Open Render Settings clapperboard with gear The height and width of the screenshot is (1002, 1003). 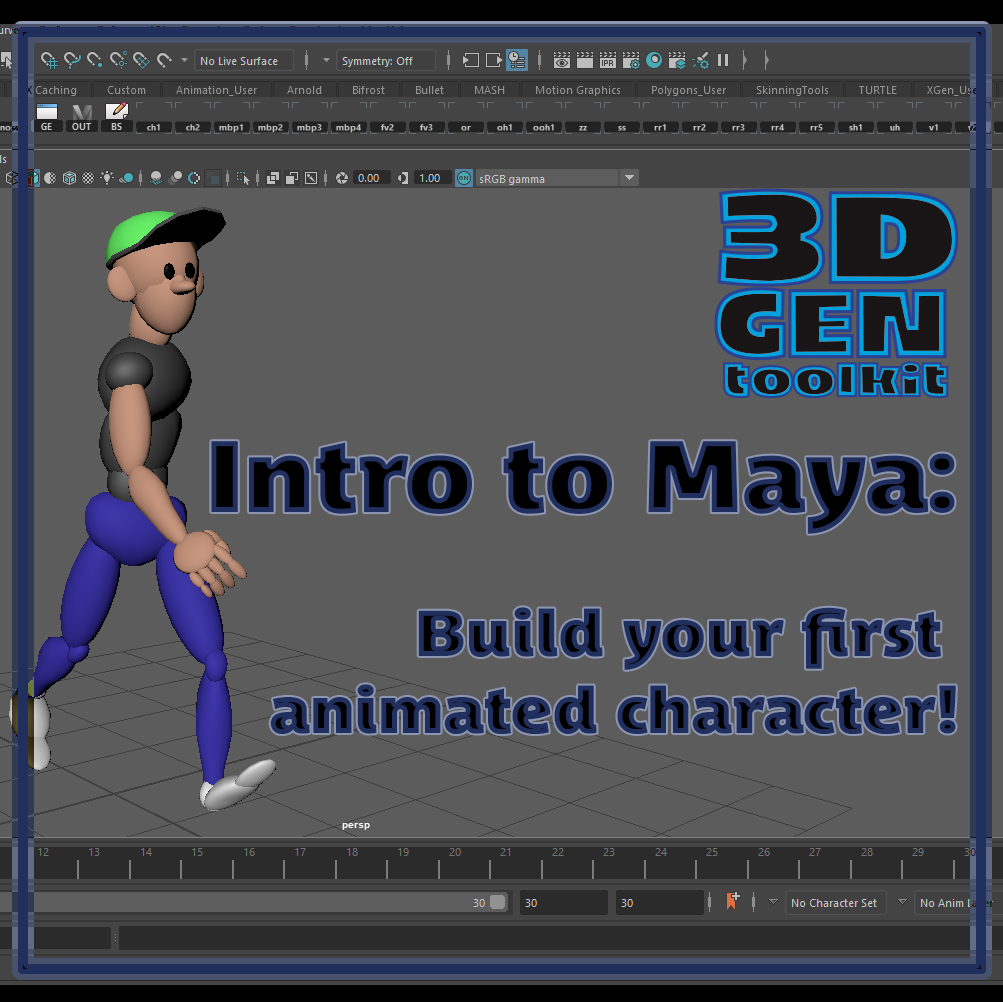631,60
